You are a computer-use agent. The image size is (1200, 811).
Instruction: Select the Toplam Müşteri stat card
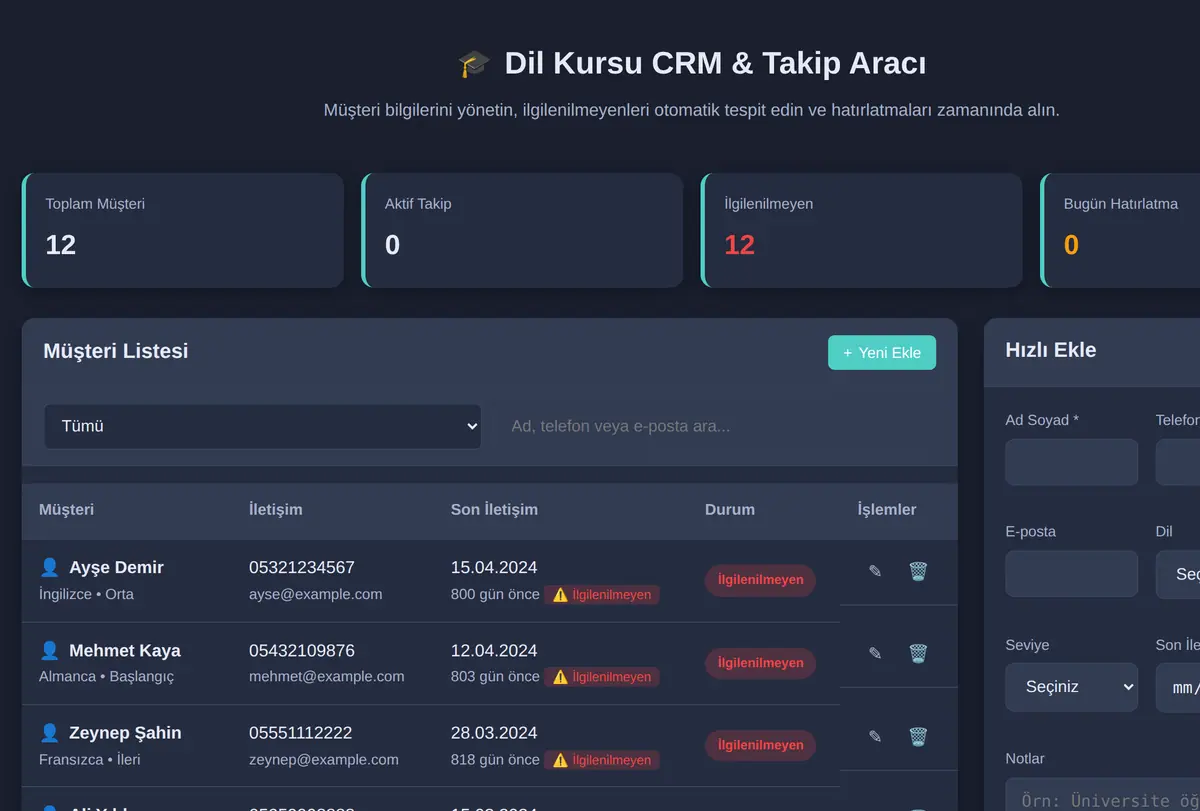183,230
